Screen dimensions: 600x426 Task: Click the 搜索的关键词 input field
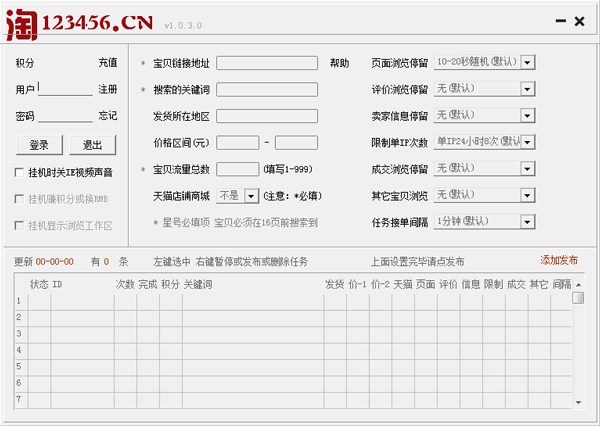pos(267,90)
